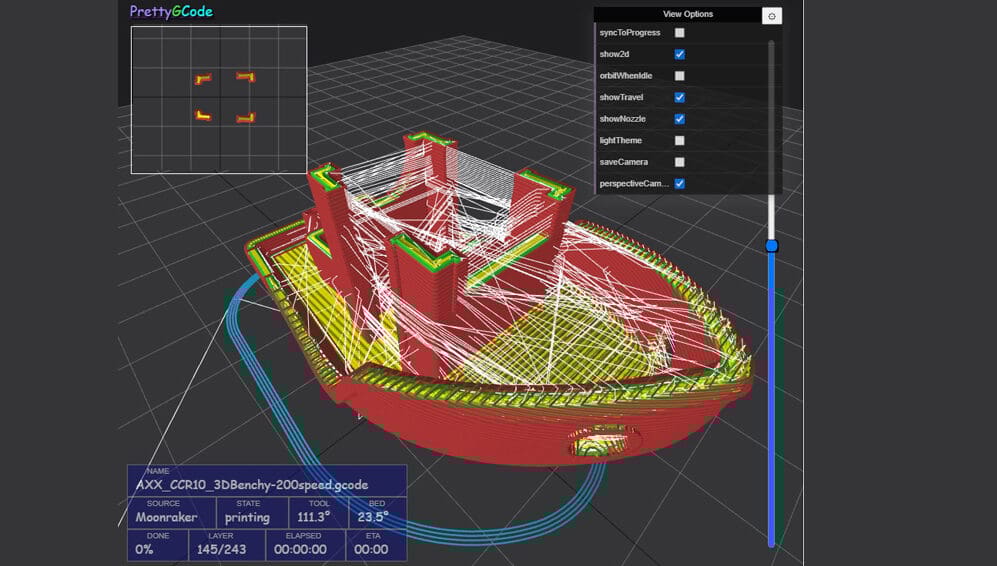Click the state value printing
This screenshot has width=997, height=566.
tap(247, 518)
